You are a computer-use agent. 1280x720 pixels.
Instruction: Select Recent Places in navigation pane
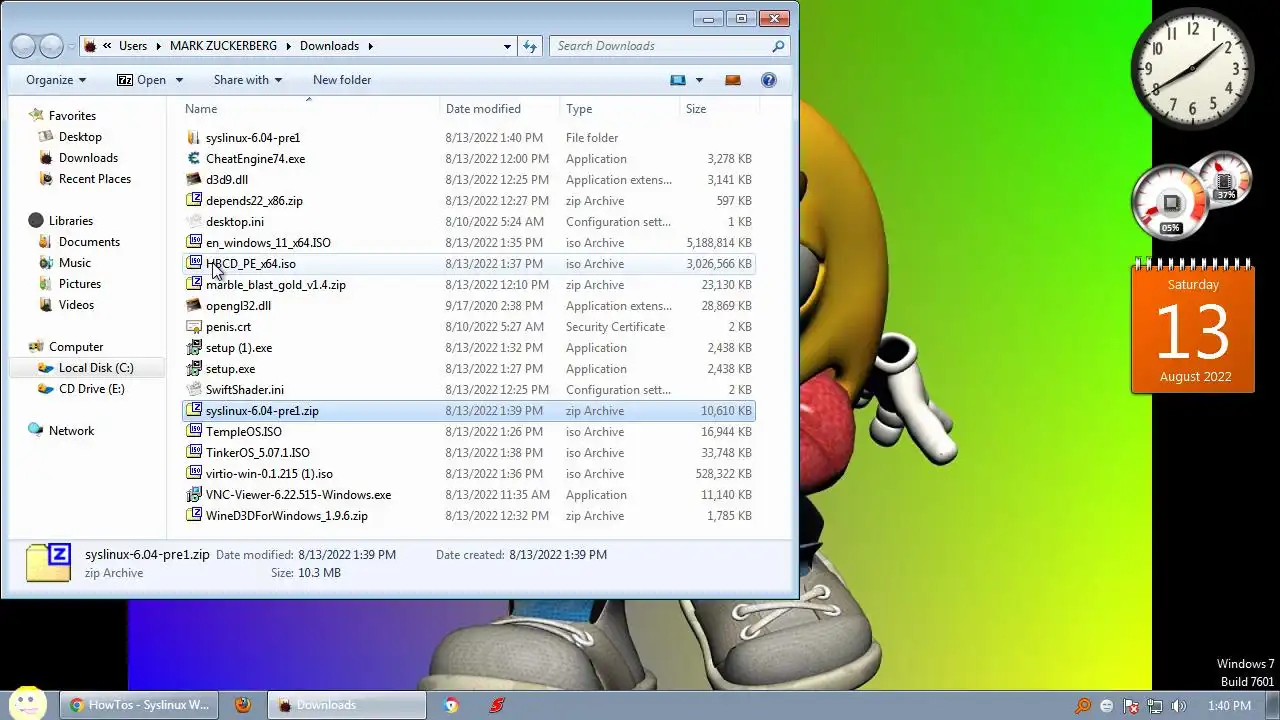(x=95, y=179)
